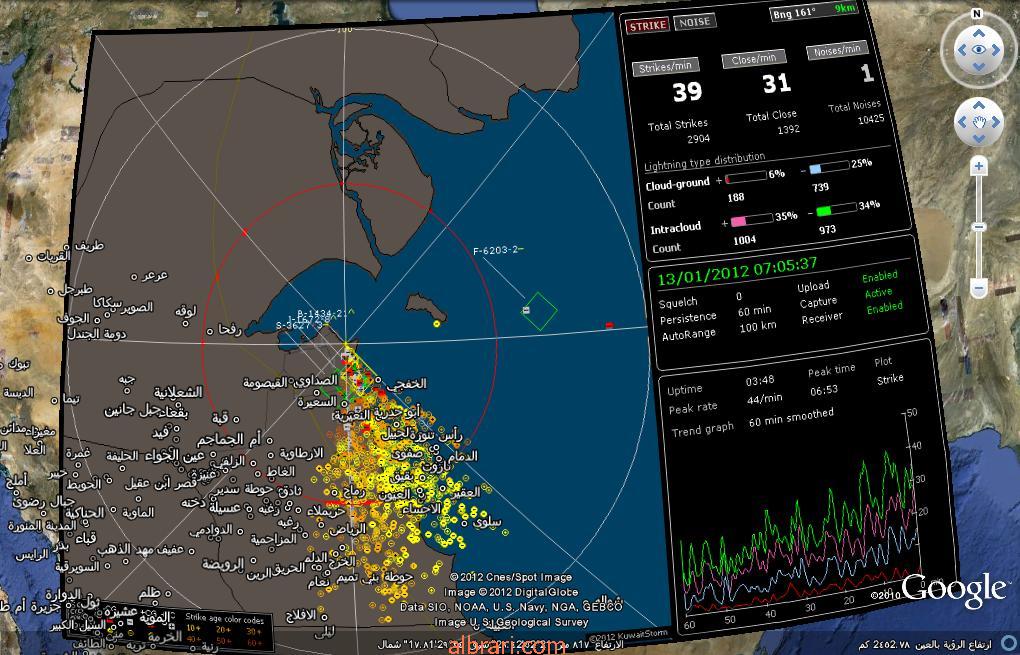Zoom in with the plus button

pyautogui.click(x=979, y=167)
